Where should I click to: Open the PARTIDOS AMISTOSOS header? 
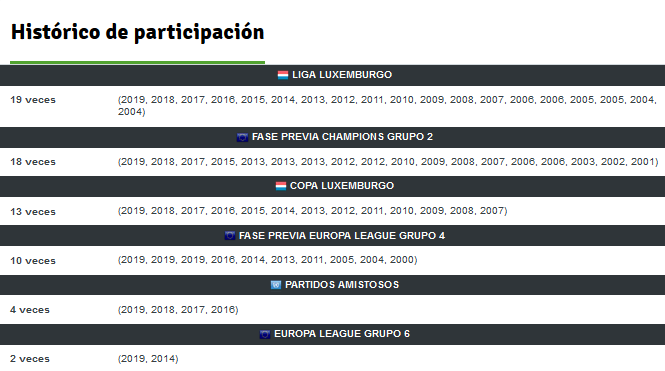(x=342, y=285)
